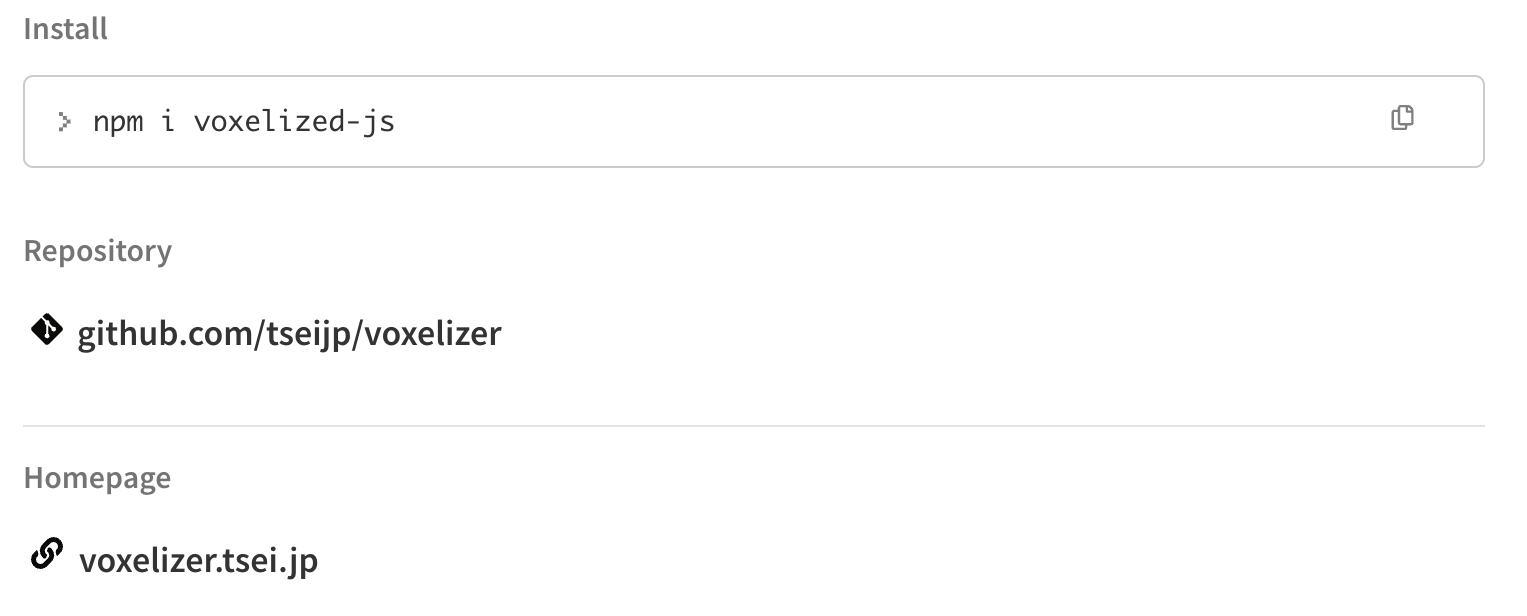
Task: Click the git repository icon
Action: (45, 330)
